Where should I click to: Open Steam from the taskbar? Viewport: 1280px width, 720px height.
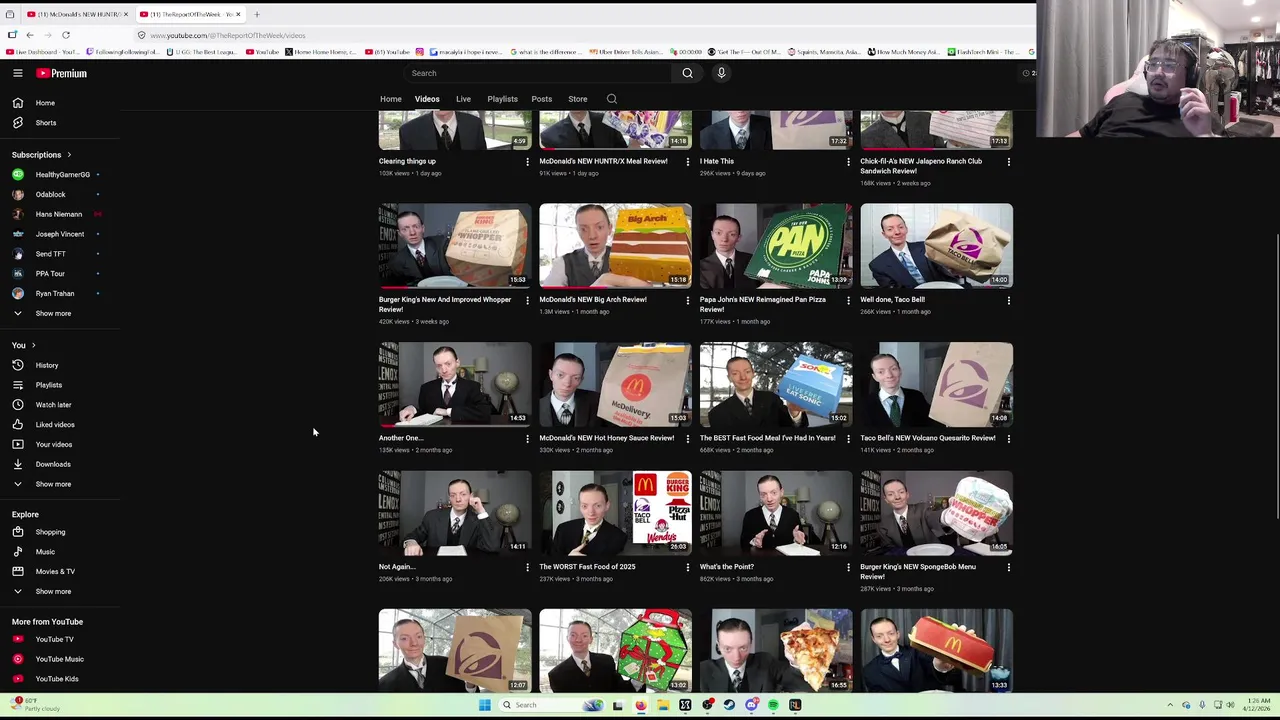point(729,705)
